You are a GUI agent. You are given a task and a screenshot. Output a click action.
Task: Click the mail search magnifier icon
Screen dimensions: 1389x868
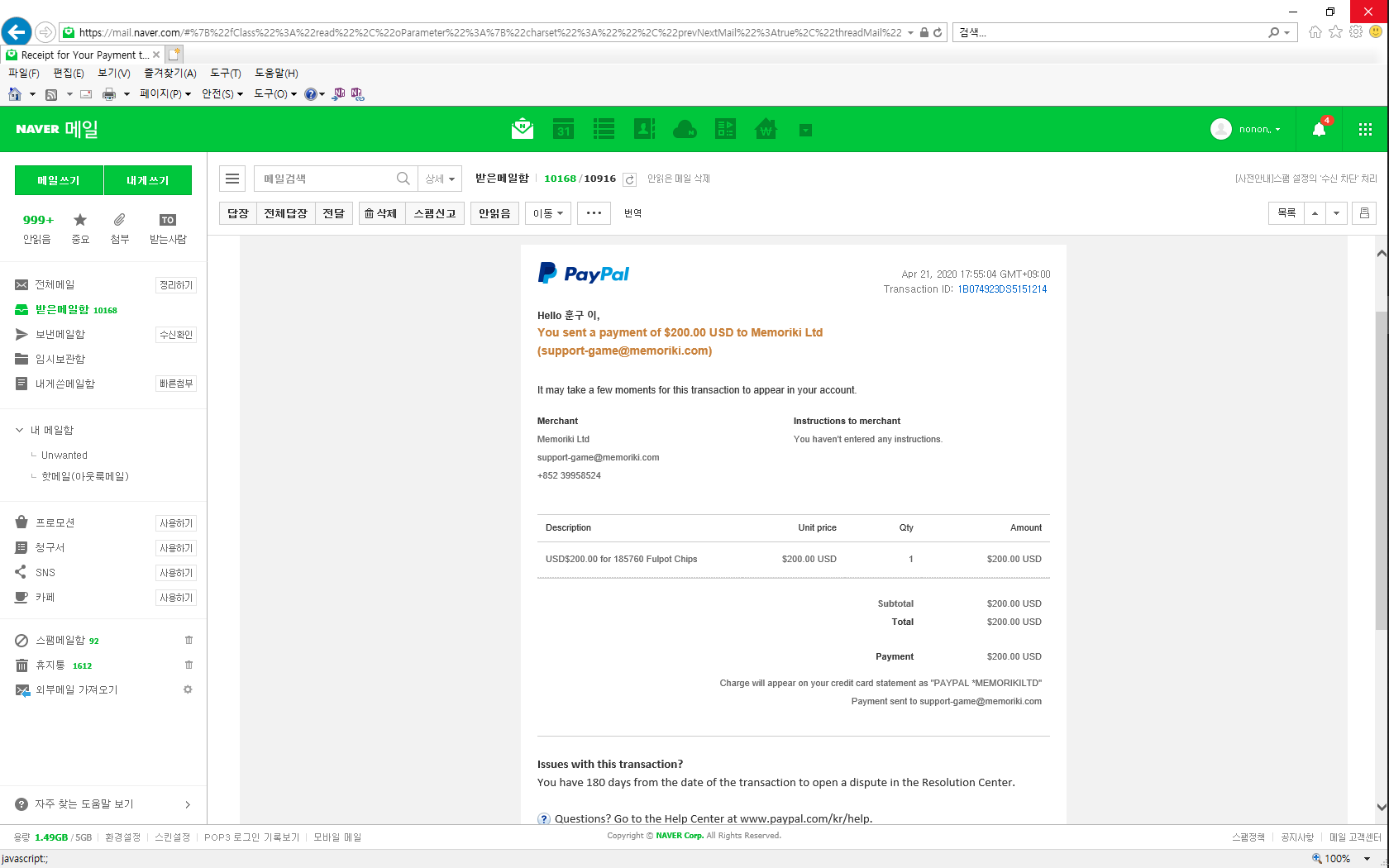[403, 179]
